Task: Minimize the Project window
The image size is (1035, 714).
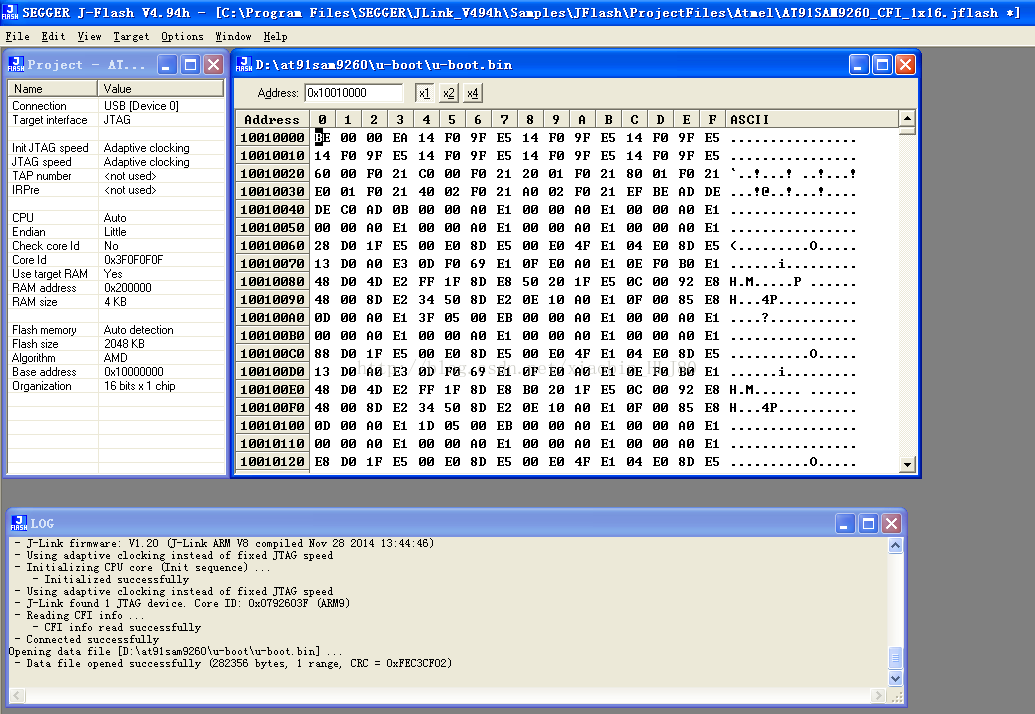Action: pos(166,64)
